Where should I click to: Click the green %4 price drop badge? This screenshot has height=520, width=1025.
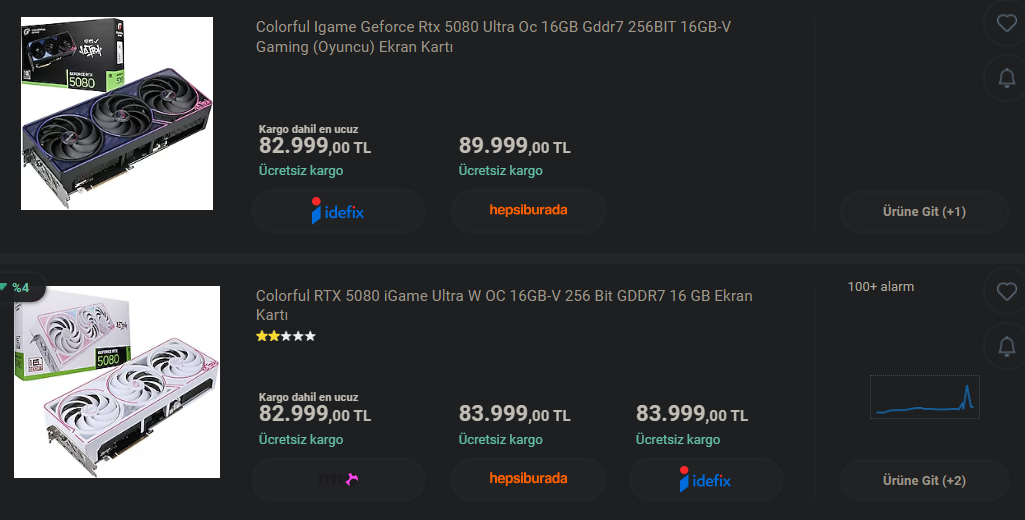pyautogui.click(x=18, y=287)
